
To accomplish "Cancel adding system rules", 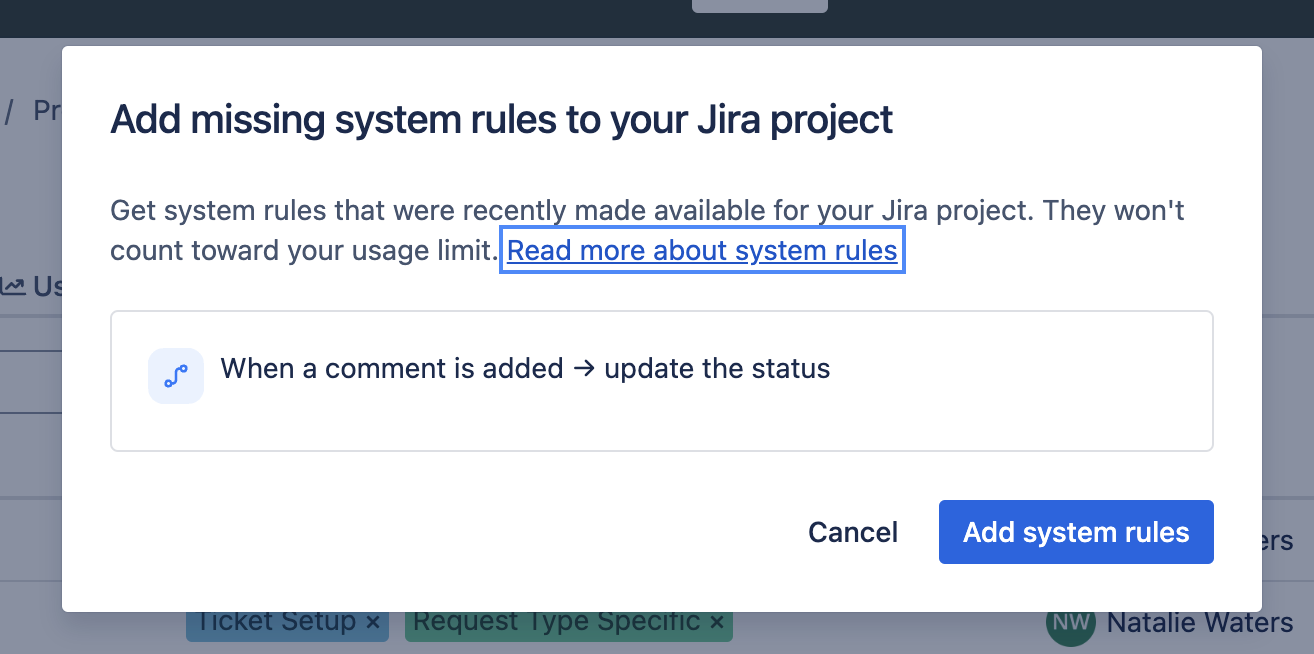I will click(853, 532).
